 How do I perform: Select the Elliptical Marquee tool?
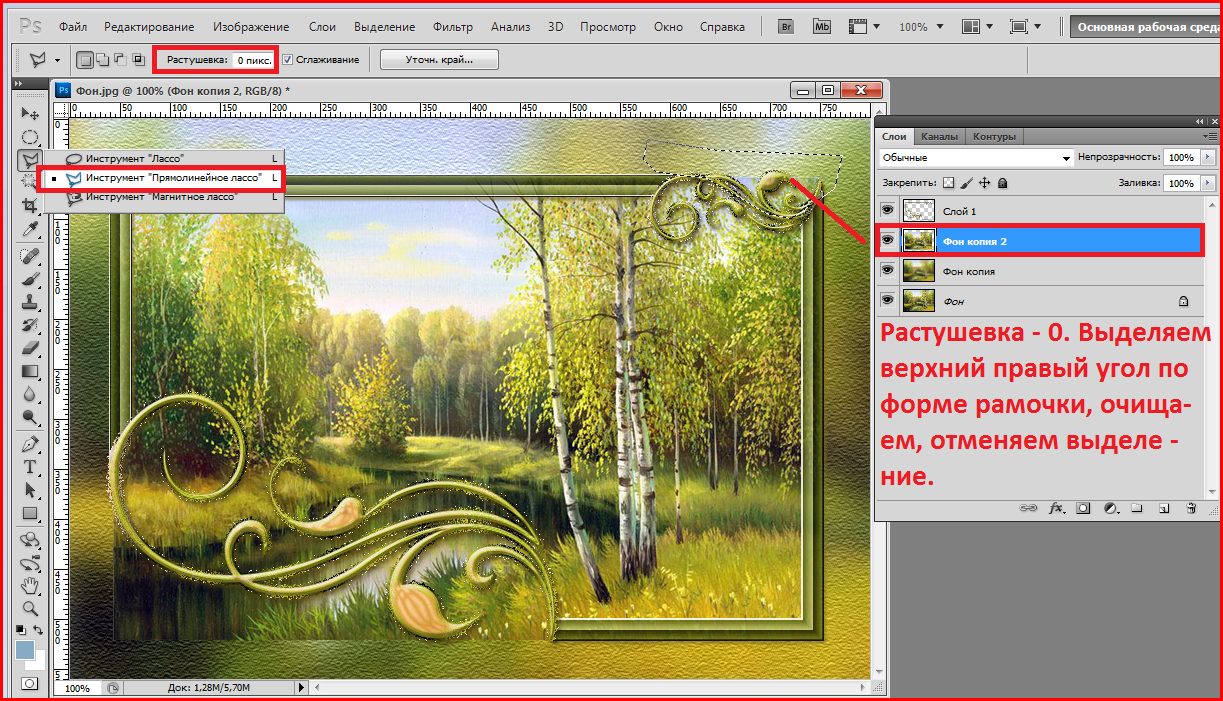[x=30, y=137]
